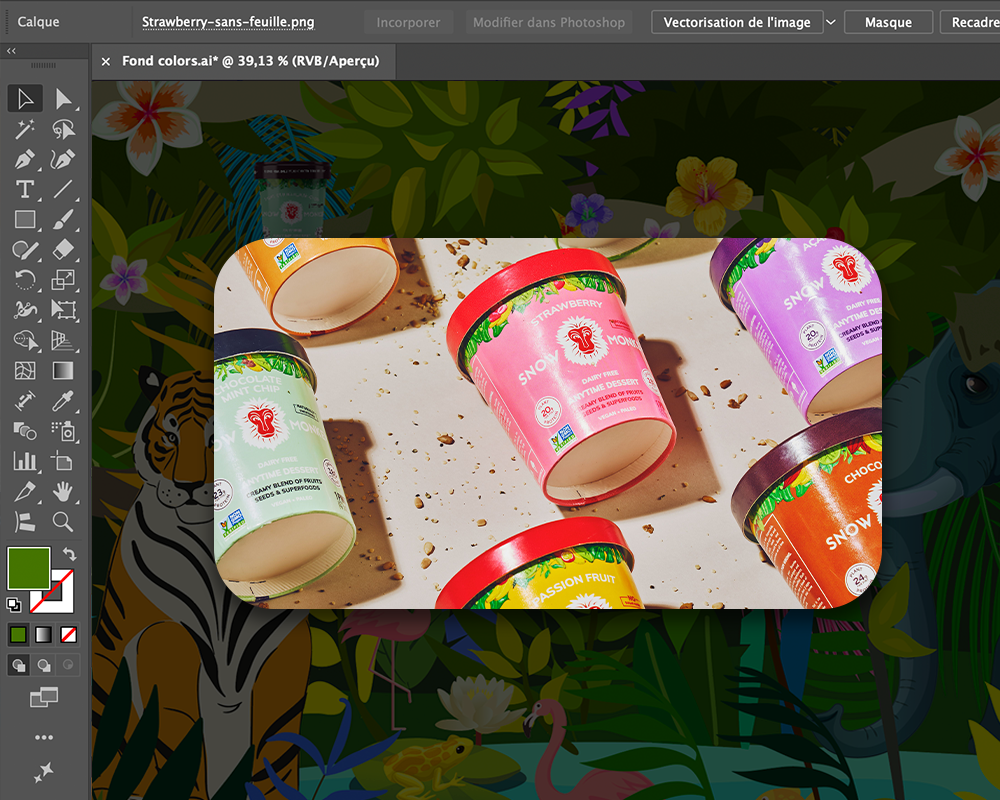
Task: Select the Zoom magnifier tool
Action: tap(63, 522)
